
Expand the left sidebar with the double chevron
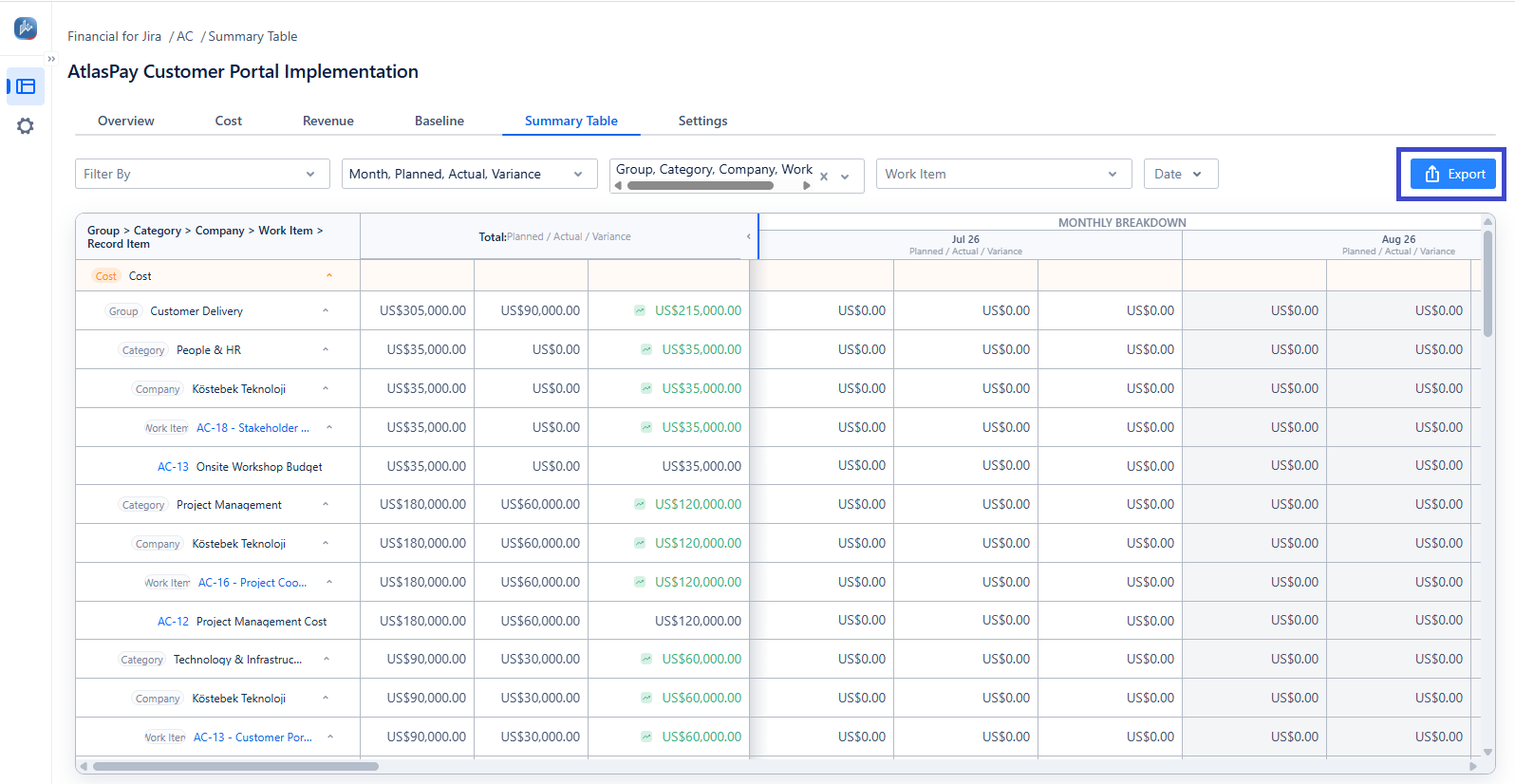(51, 59)
